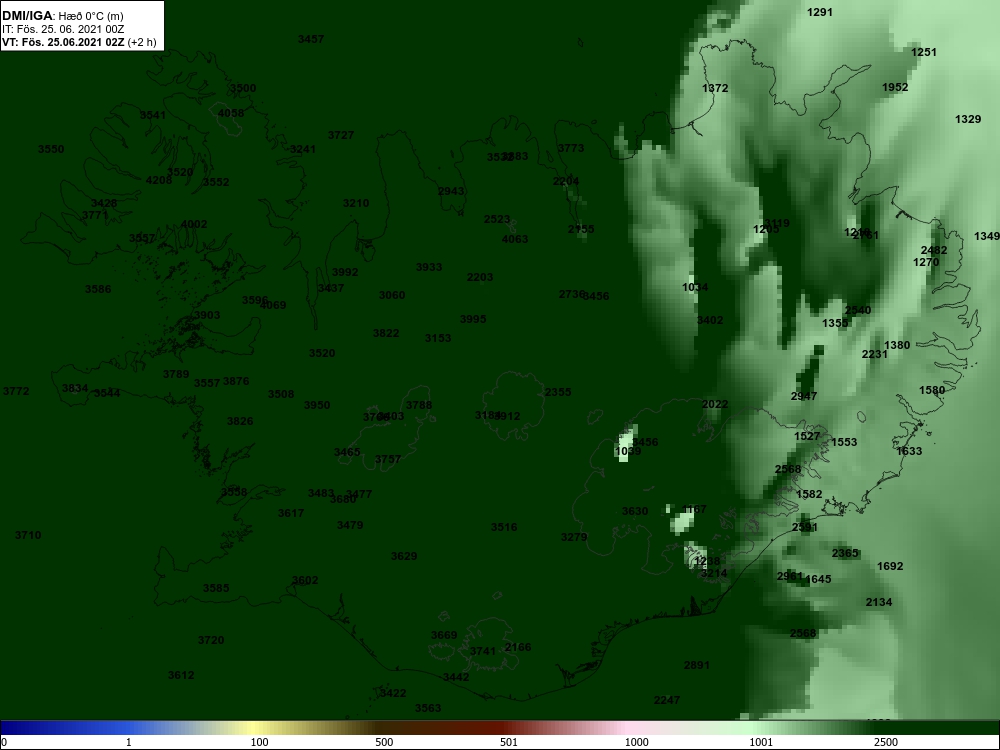Select the 2891 value
This screenshot has height=750, width=1000.
click(x=696, y=666)
